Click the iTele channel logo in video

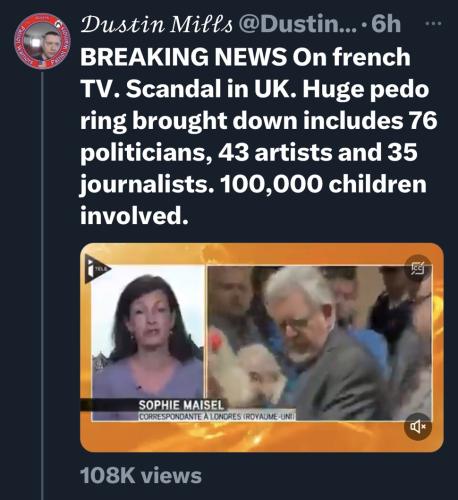[x=97, y=269]
